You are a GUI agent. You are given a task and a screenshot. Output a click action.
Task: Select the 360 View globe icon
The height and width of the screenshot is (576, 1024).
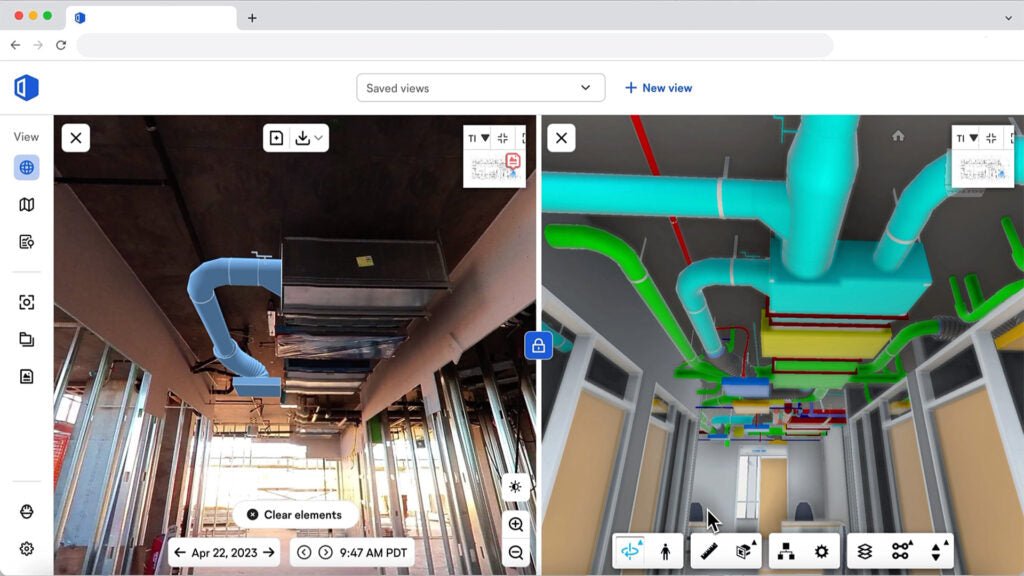coord(26,167)
